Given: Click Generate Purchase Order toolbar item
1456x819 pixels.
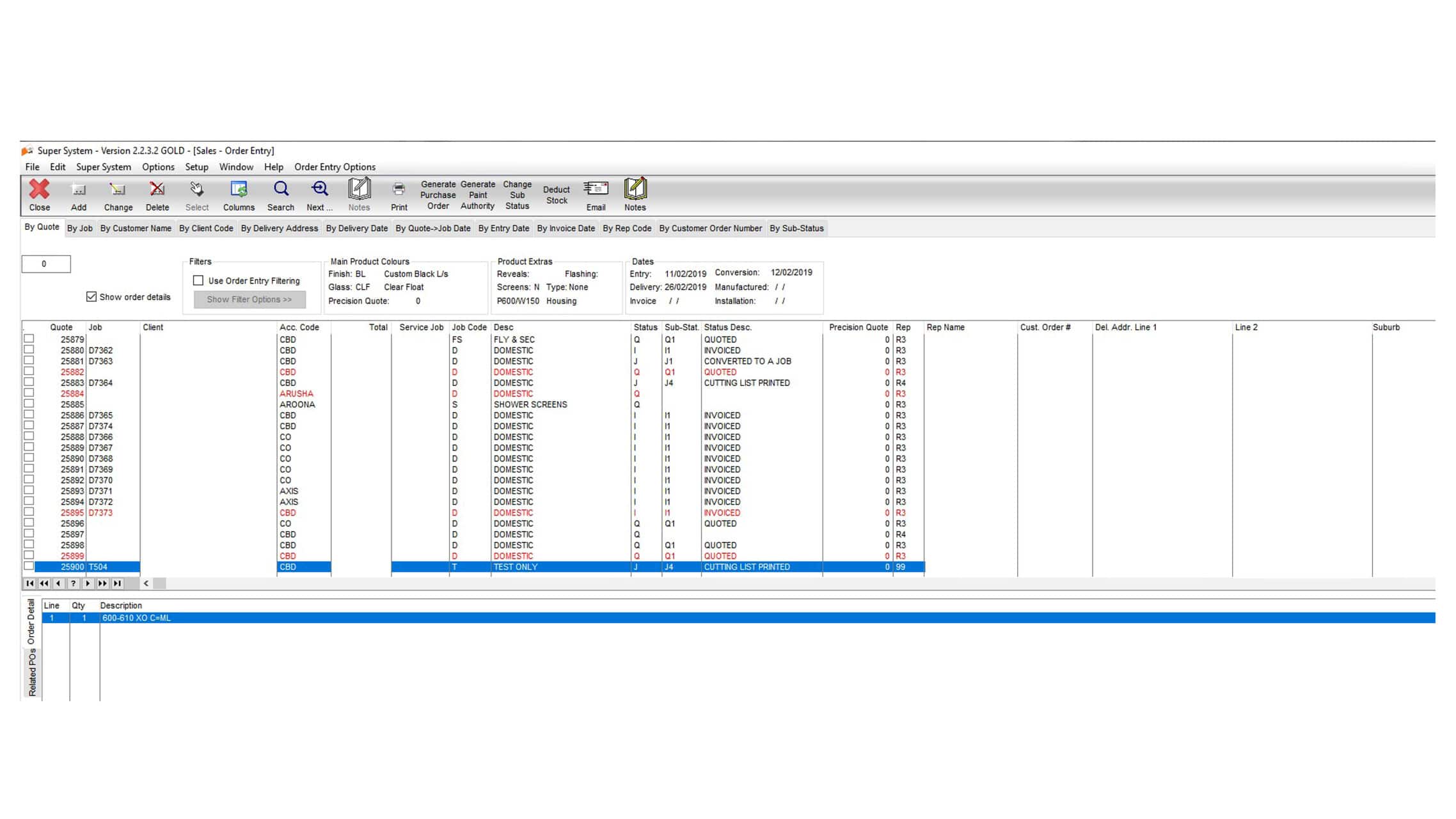Looking at the screenshot, I should [438, 195].
